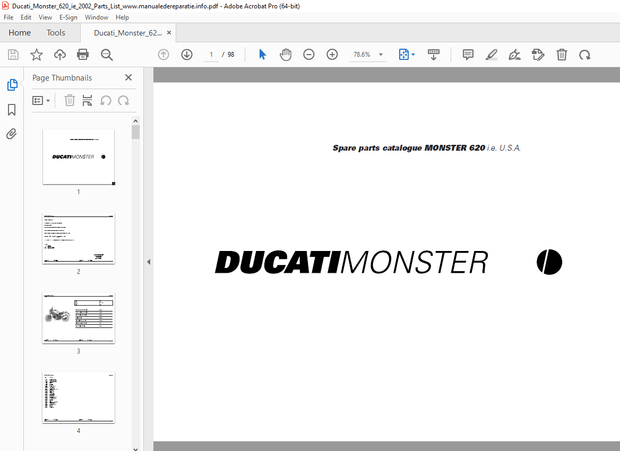Click the thumbnails panel organize pages icon
This screenshot has width=620, height=451.
(x=87, y=100)
